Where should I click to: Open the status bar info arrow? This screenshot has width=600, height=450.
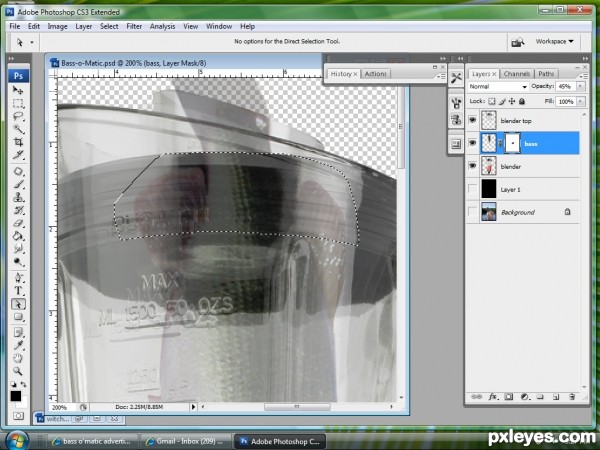click(193, 407)
